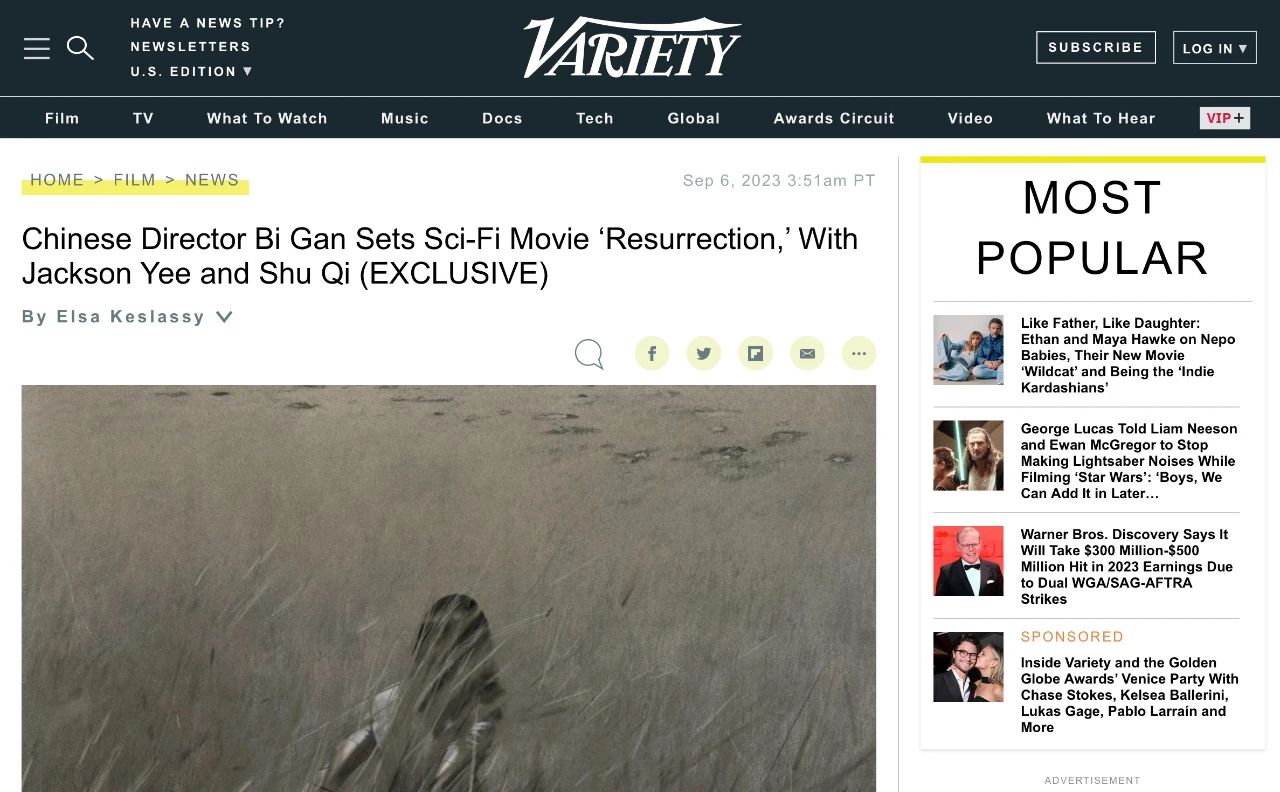Share article on Twitter
The height and width of the screenshot is (792, 1280).
[x=704, y=353]
